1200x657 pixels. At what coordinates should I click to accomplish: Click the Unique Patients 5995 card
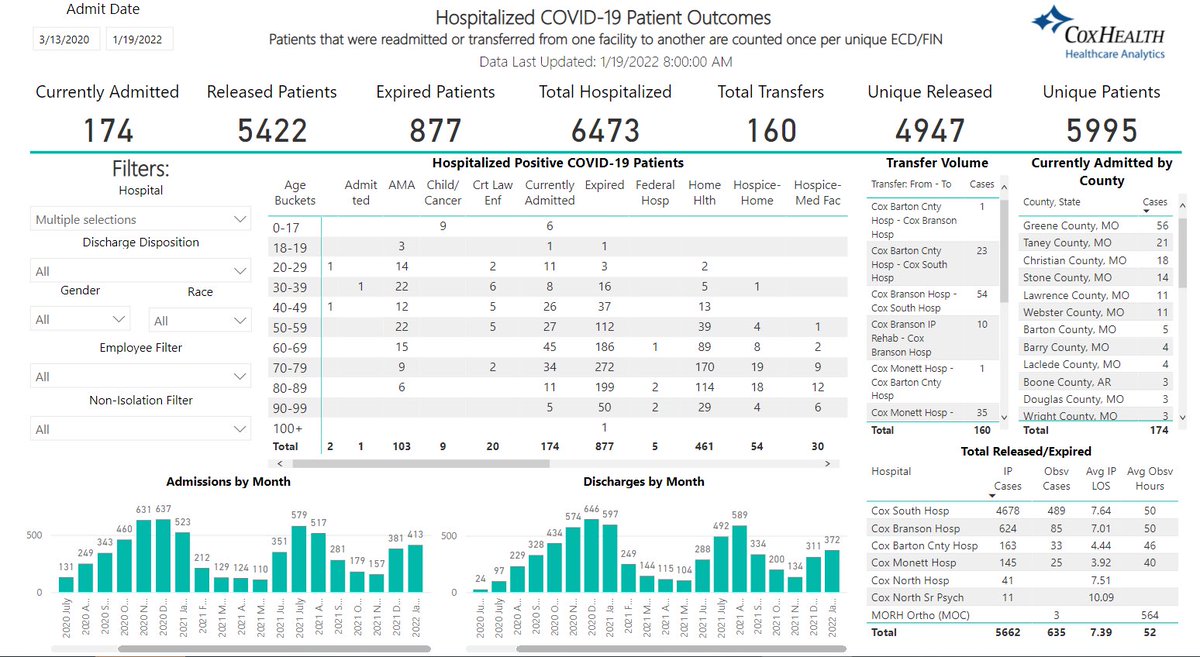pos(1101,115)
